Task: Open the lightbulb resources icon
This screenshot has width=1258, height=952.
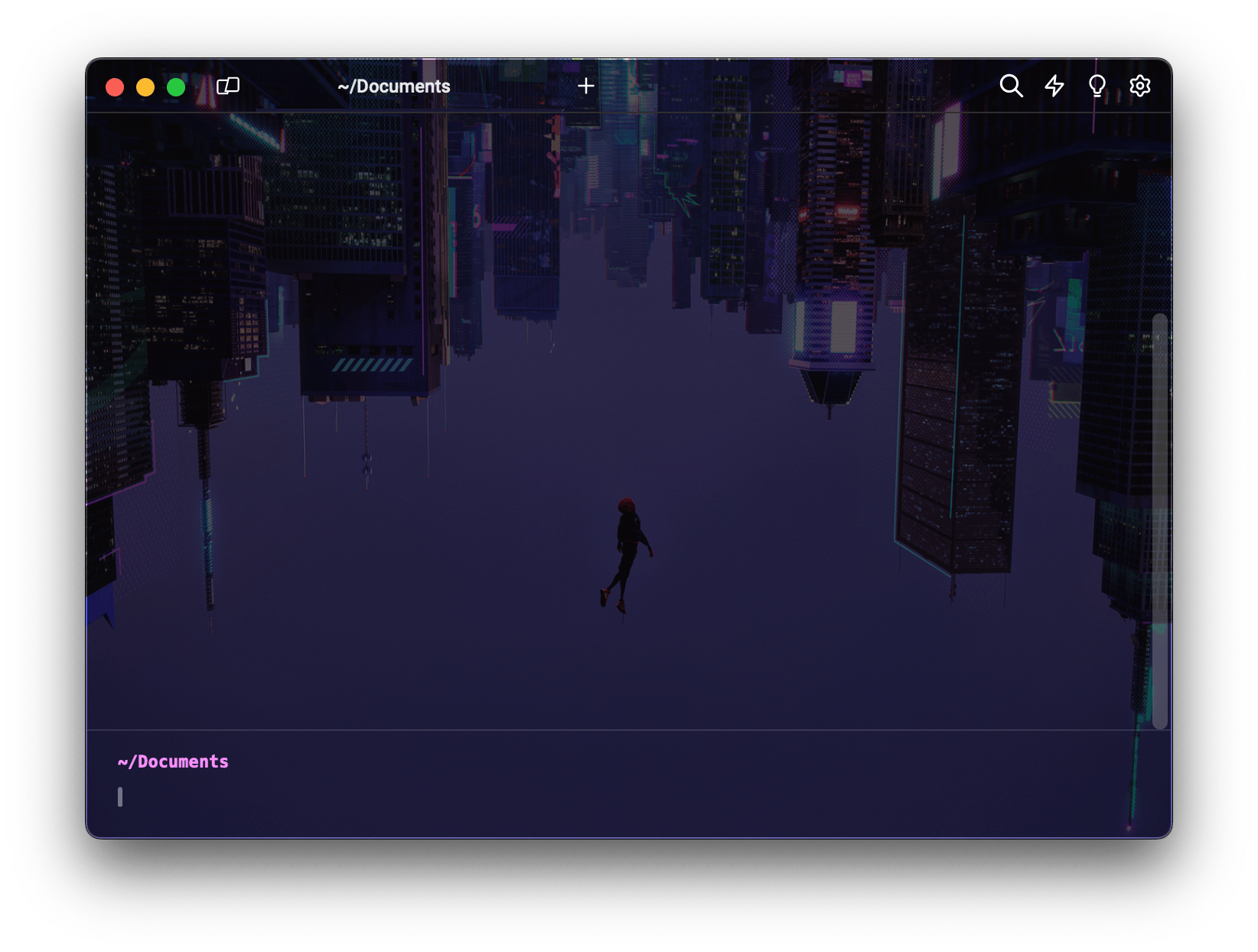Action: coord(1097,86)
